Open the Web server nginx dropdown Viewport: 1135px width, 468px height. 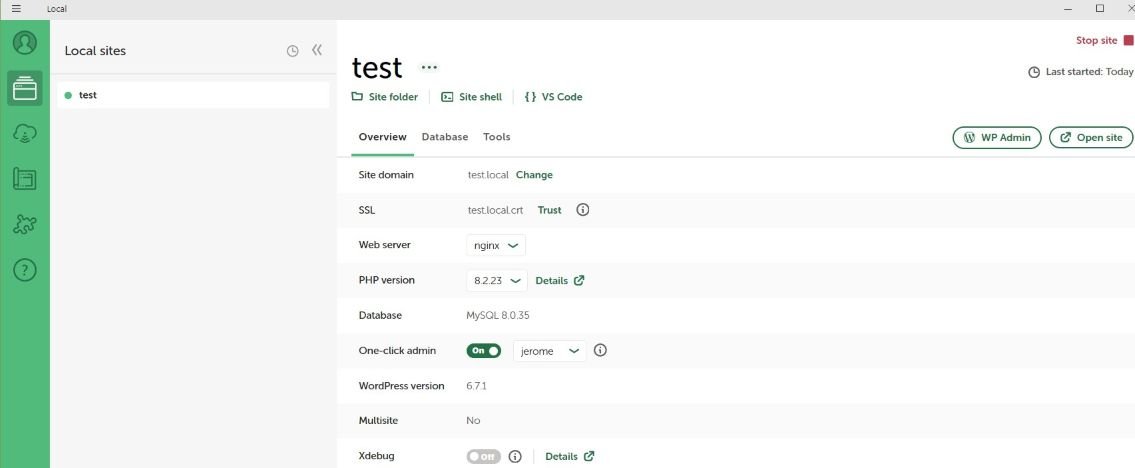coord(496,245)
